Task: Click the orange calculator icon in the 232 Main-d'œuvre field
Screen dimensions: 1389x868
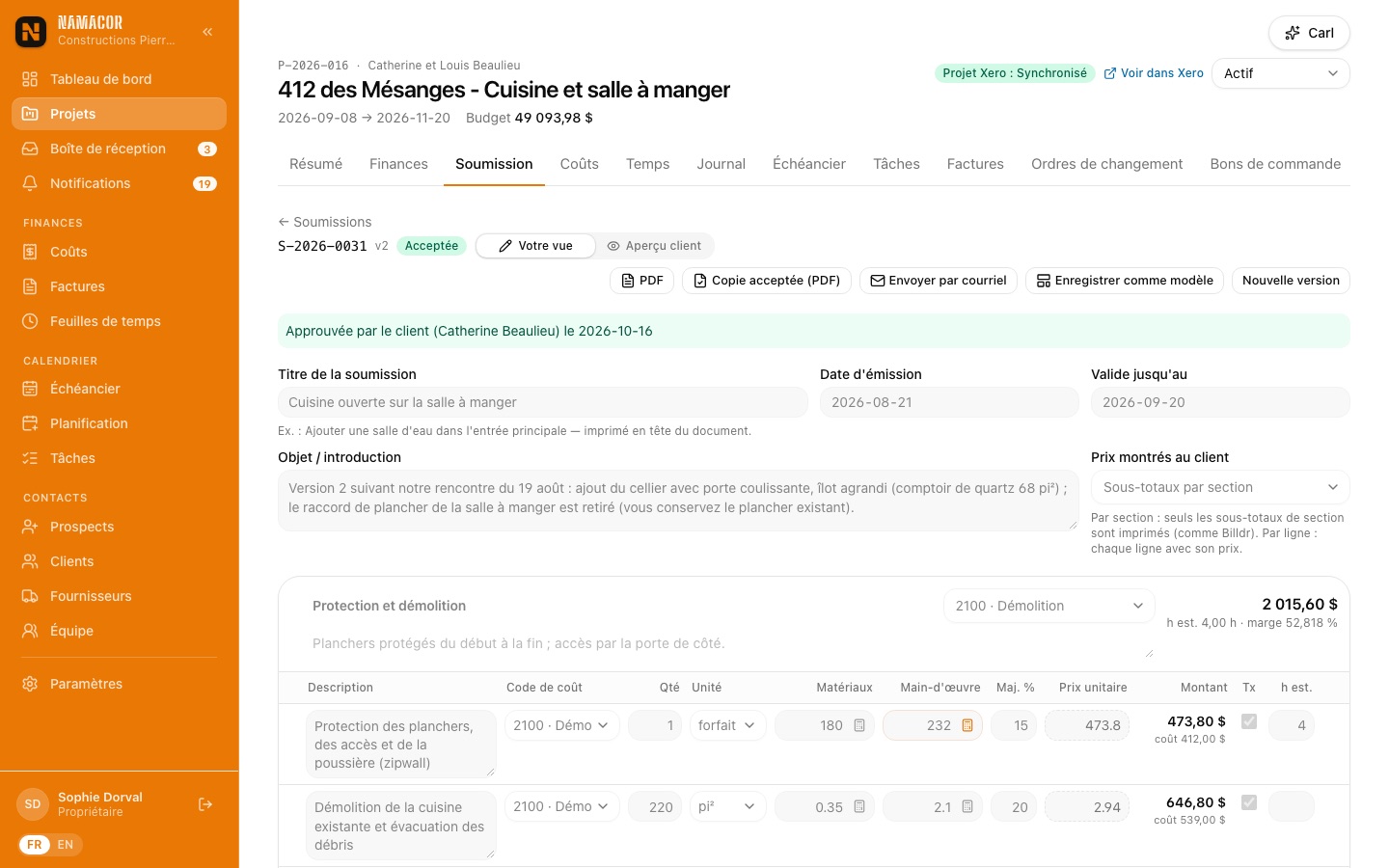Action: (x=967, y=725)
